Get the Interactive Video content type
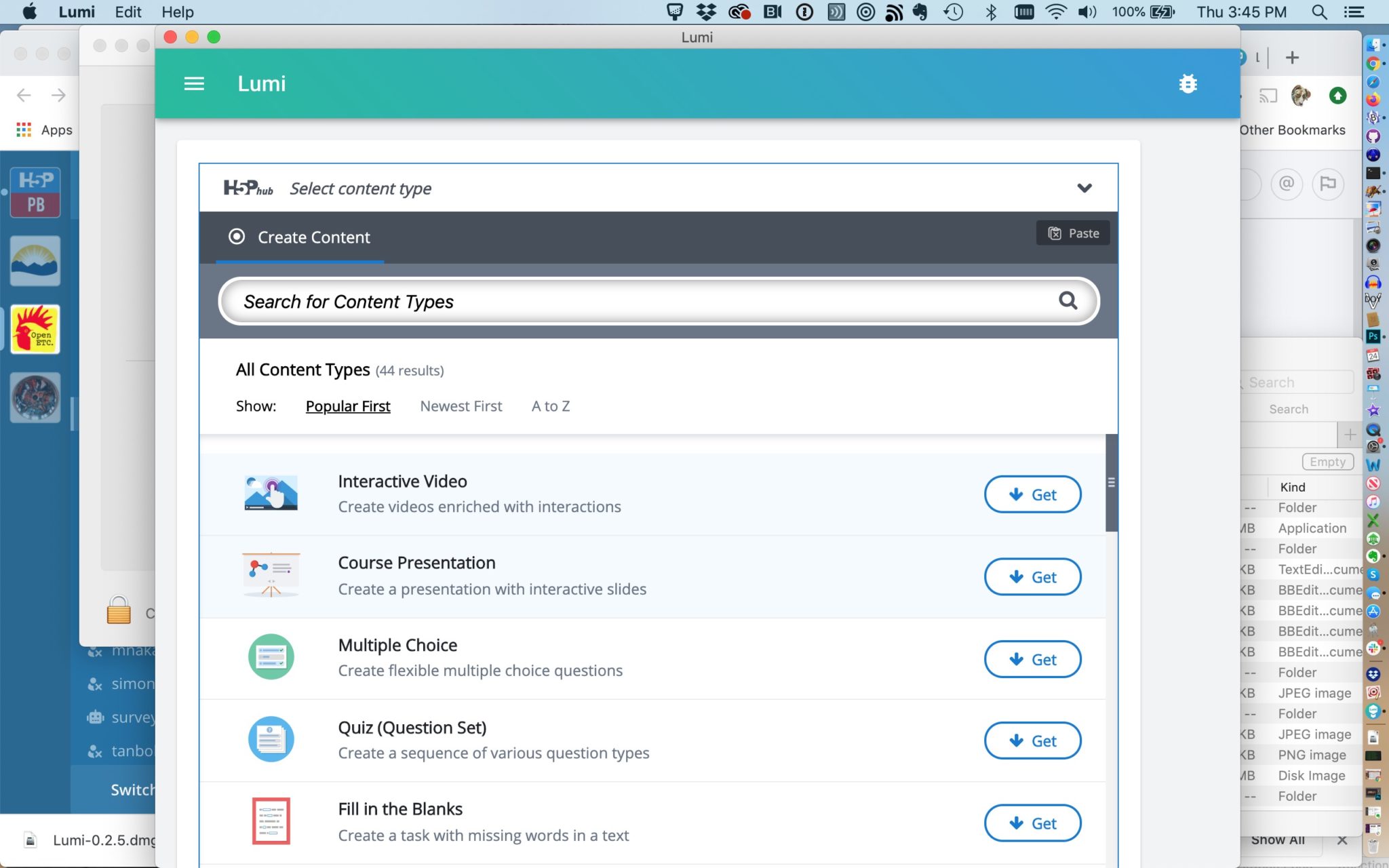1389x868 pixels. point(1032,494)
